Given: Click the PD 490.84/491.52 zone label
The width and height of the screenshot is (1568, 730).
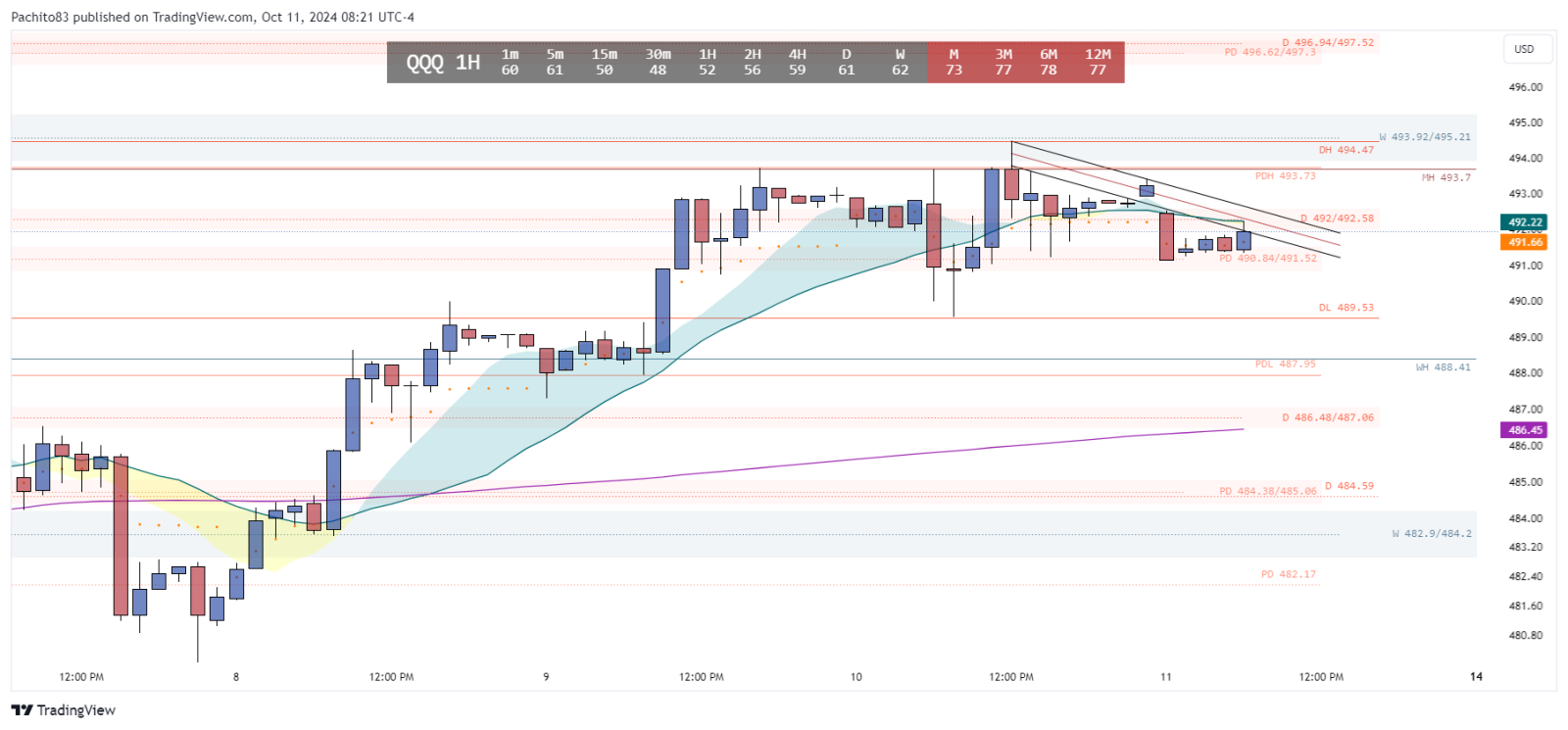Looking at the screenshot, I should [x=1268, y=259].
